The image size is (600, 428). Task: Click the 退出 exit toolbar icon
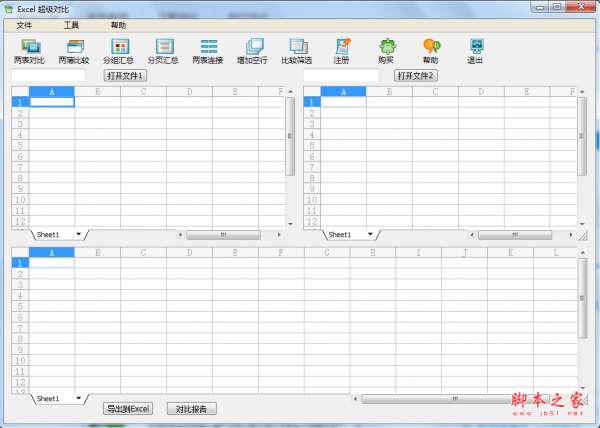tap(475, 52)
